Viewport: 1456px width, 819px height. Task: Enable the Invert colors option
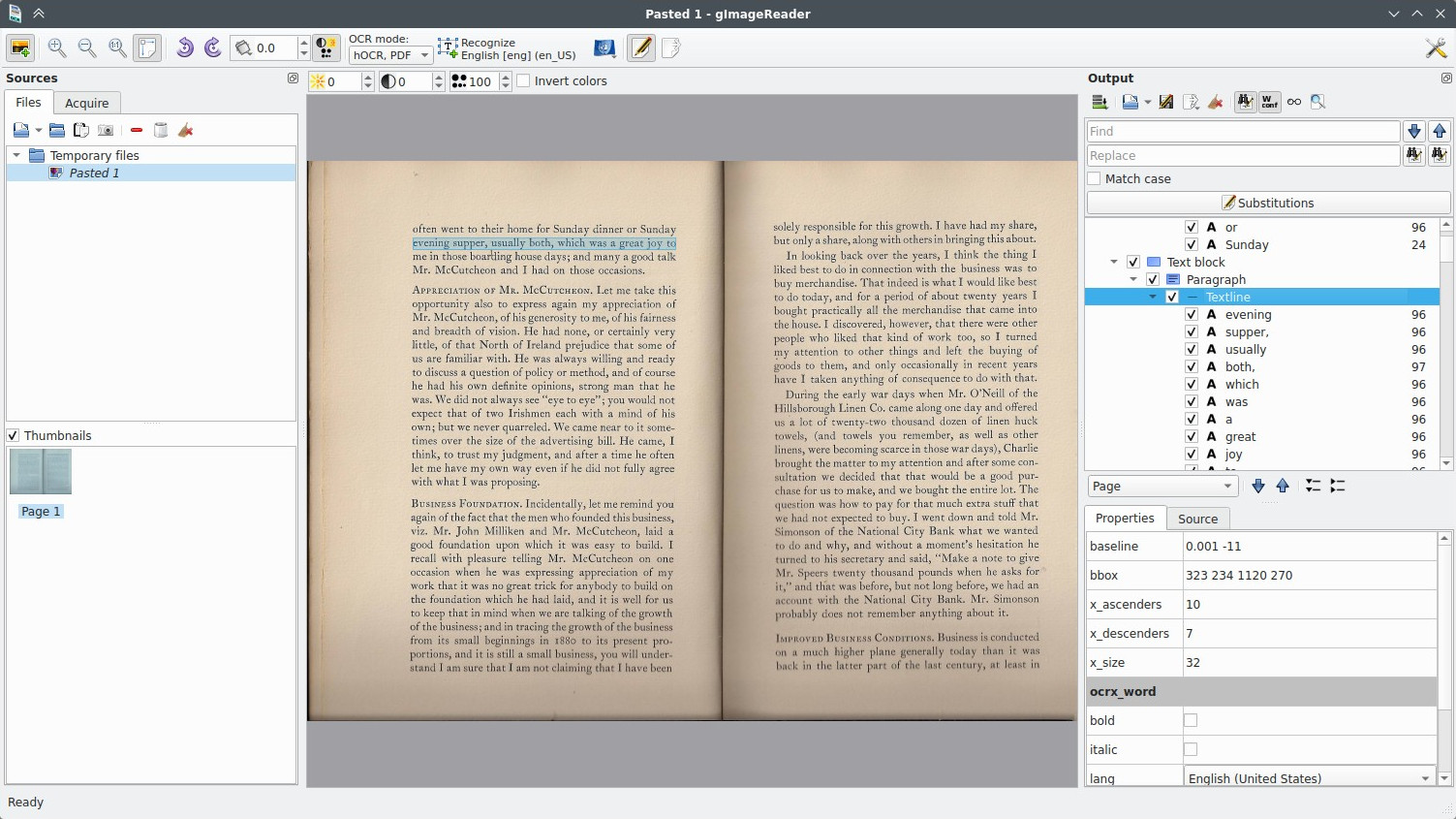523,80
